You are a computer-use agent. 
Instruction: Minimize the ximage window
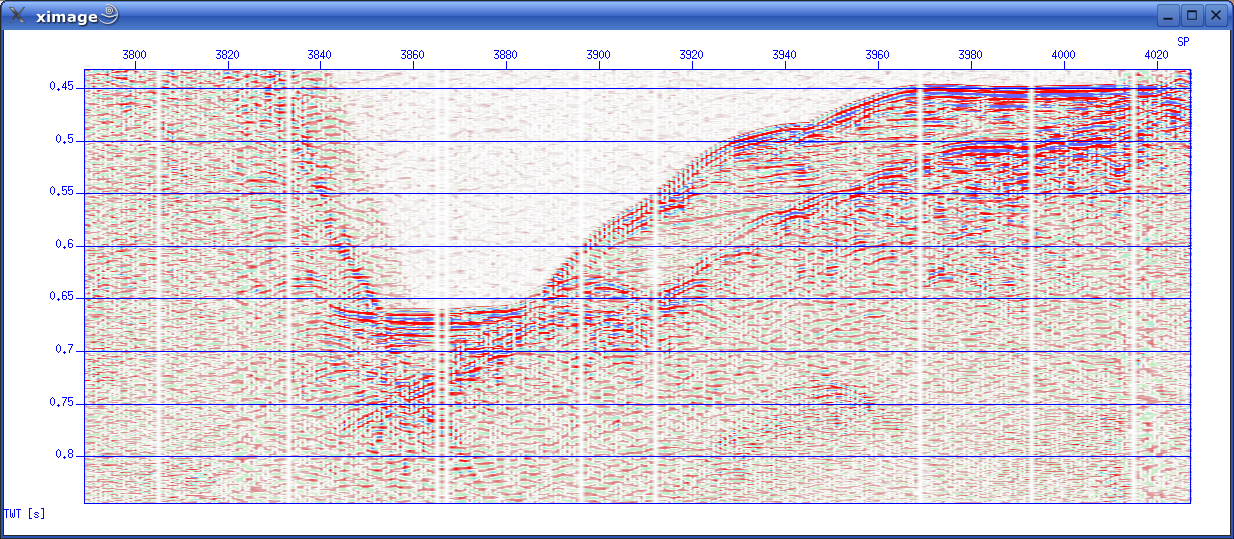pyautogui.click(x=1168, y=15)
